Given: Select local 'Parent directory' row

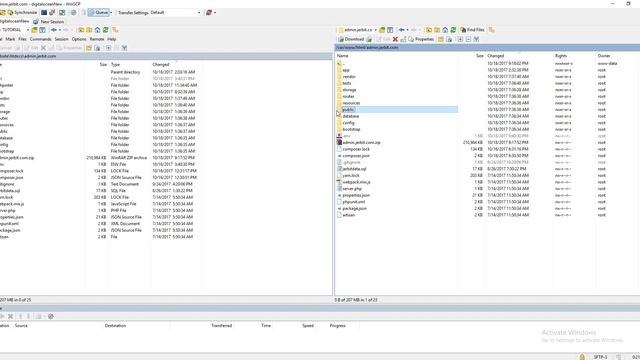Looking at the screenshot, I should 125,72.
